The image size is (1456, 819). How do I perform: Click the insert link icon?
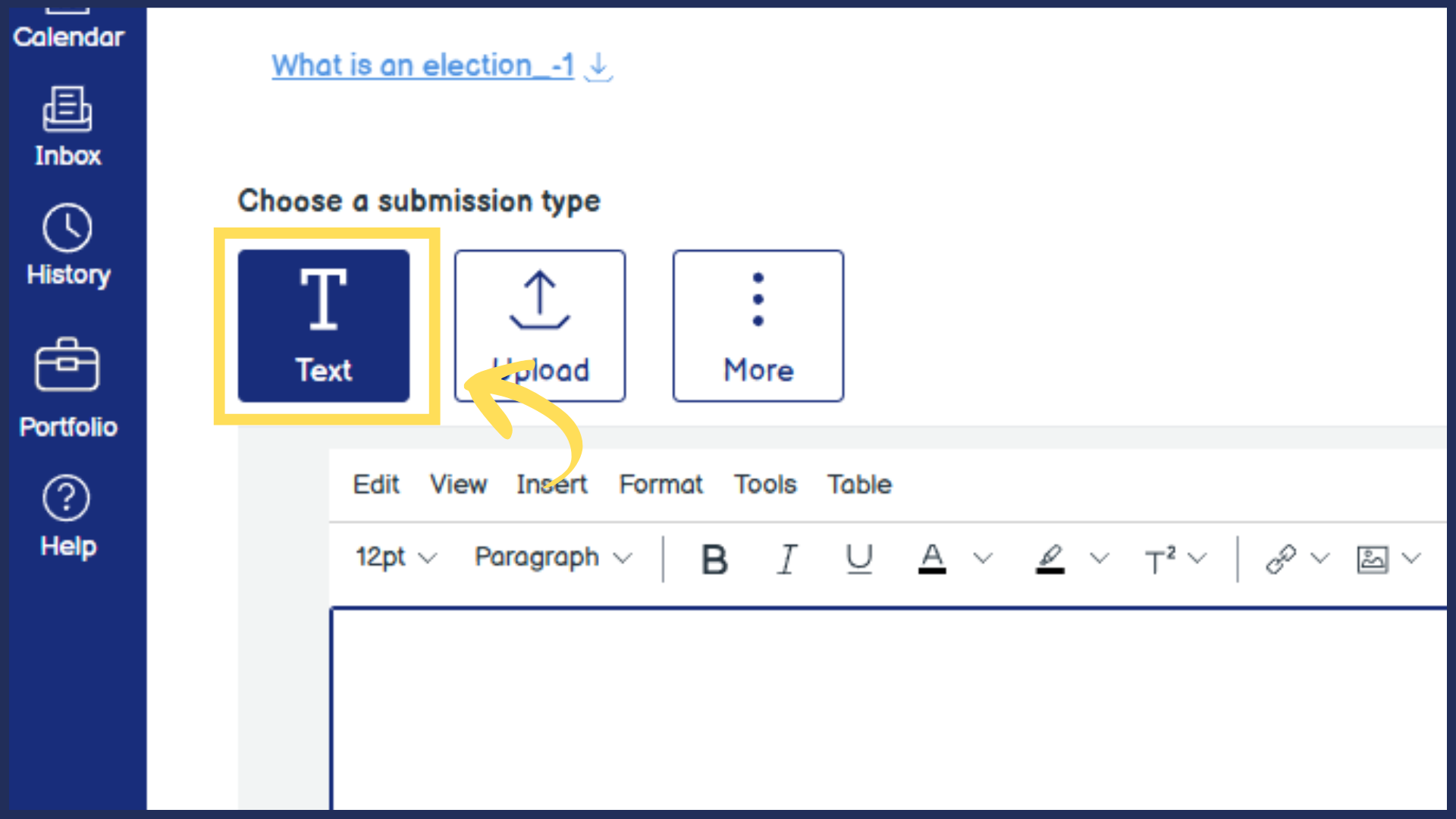click(x=1281, y=560)
